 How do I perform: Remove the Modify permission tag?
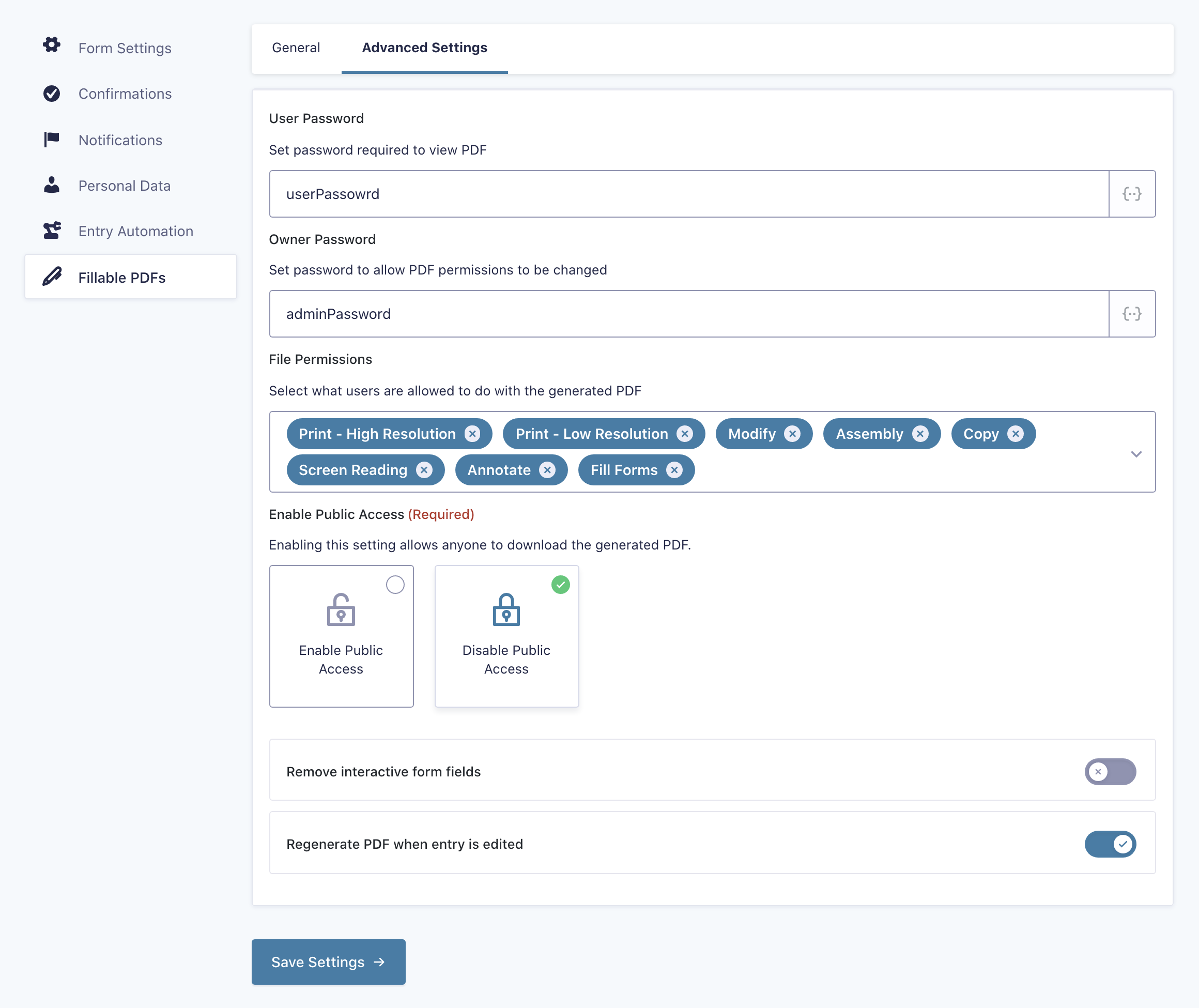[792, 434]
